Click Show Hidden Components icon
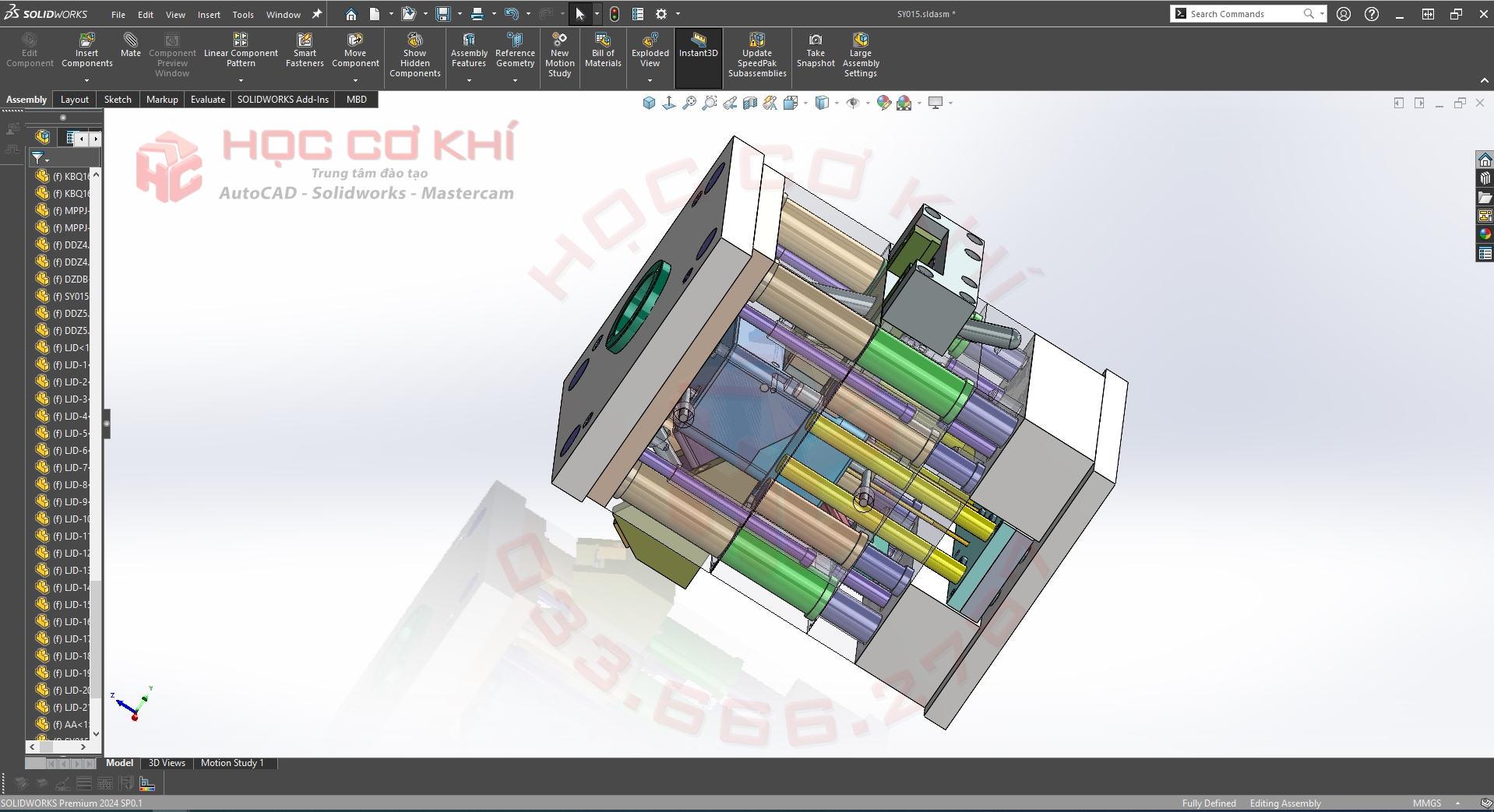 pos(415,54)
